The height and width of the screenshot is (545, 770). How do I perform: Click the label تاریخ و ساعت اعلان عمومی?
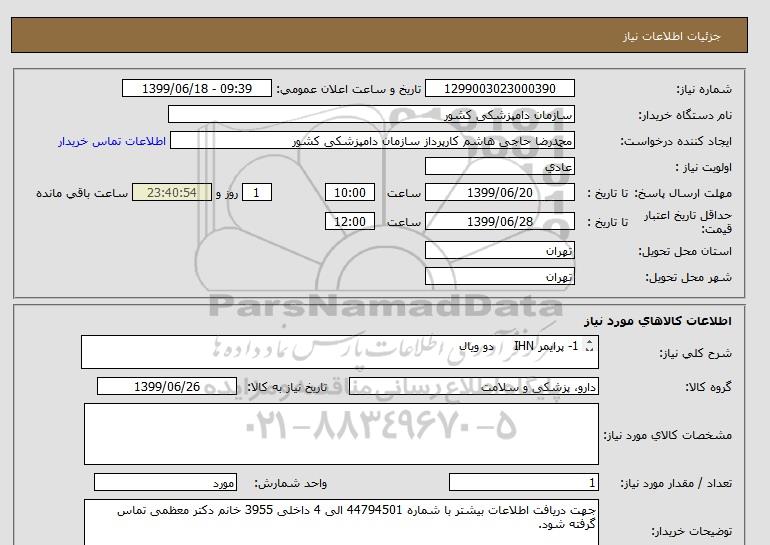[x=349, y=89]
